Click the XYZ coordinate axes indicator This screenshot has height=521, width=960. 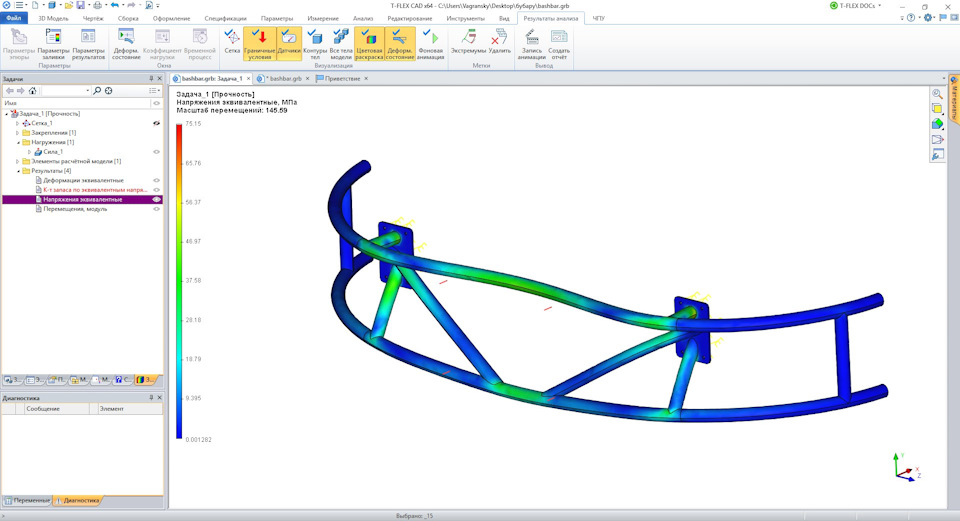click(x=906, y=468)
